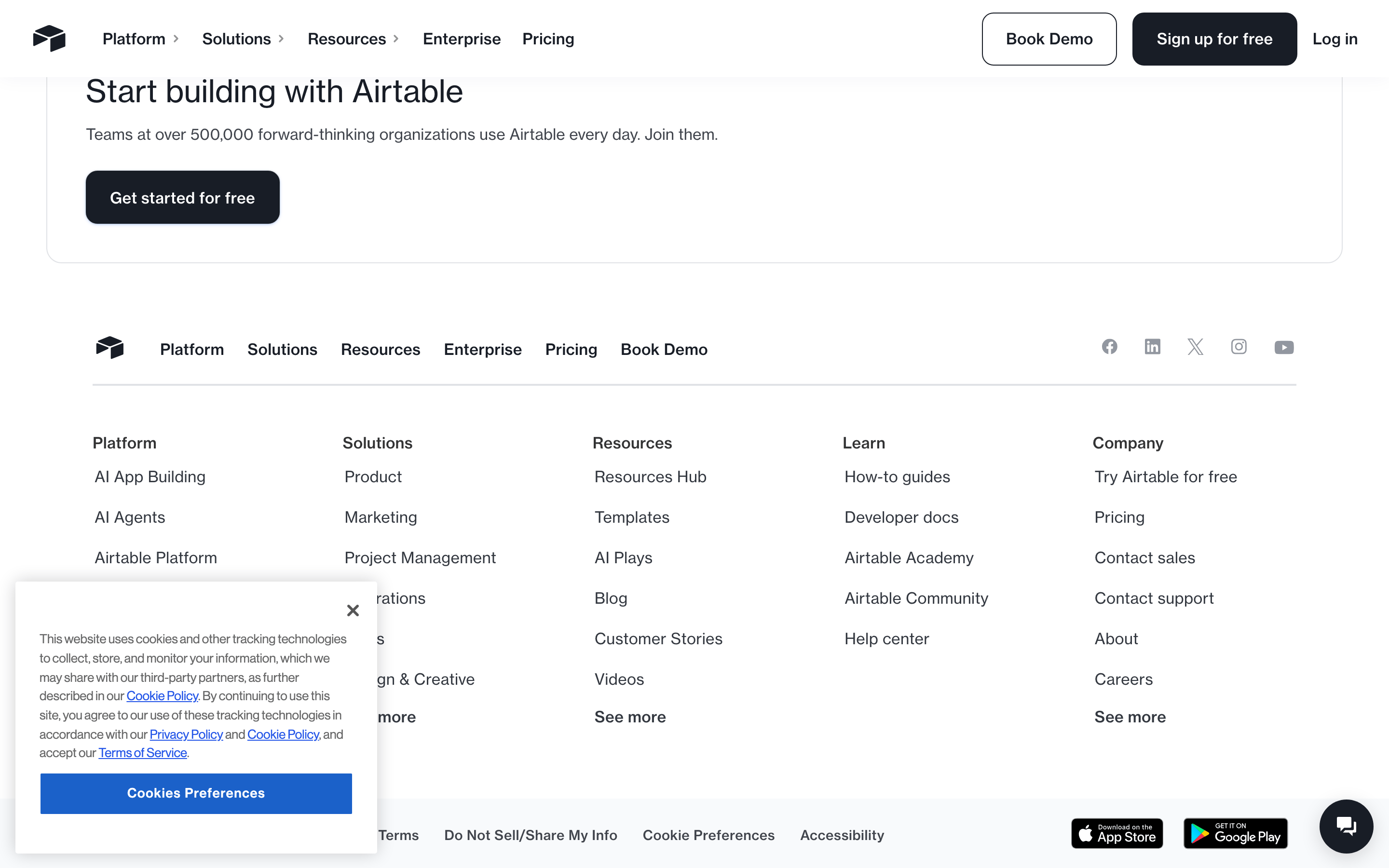Viewport: 1389px width, 868px height.
Task: Open the Privacy Policy link in cookie banner
Action: [186, 734]
